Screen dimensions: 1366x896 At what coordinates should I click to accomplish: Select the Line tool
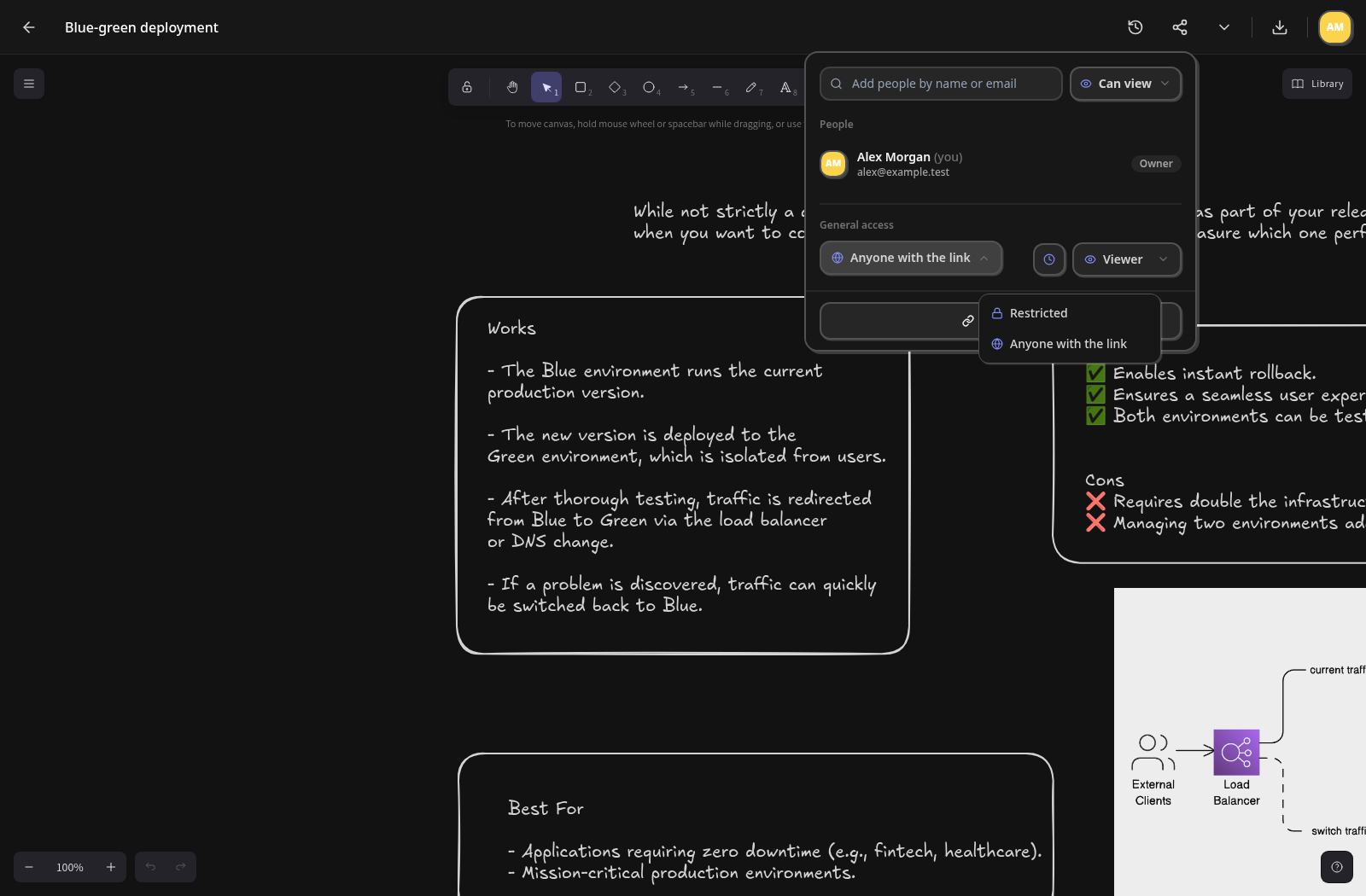pyautogui.click(x=717, y=87)
